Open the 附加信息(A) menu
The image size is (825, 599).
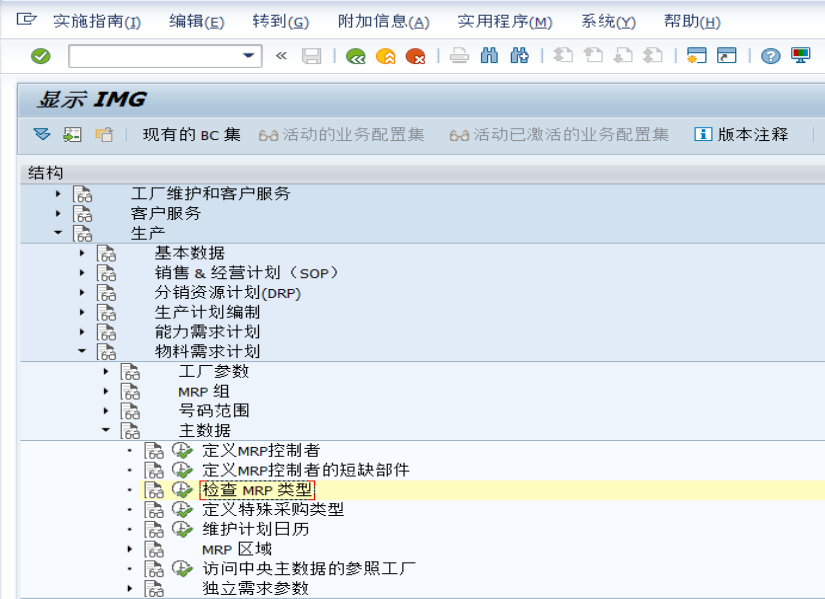pyautogui.click(x=384, y=21)
